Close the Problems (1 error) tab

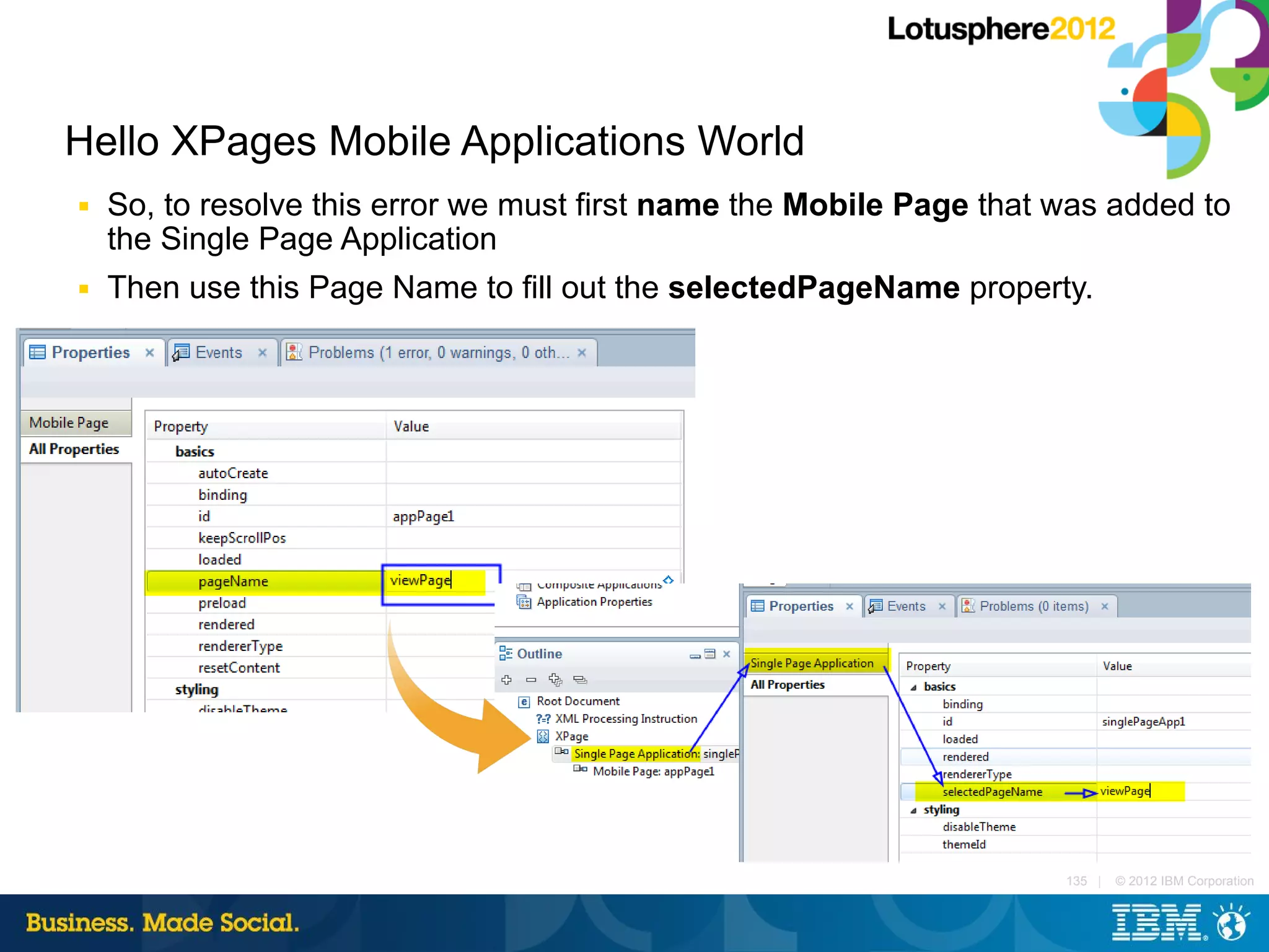[x=582, y=352]
